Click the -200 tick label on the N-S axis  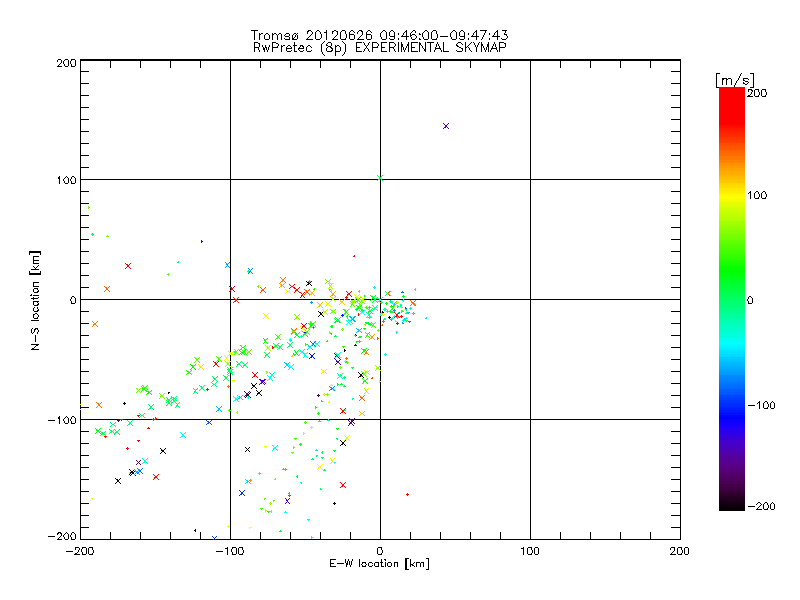click(62, 536)
